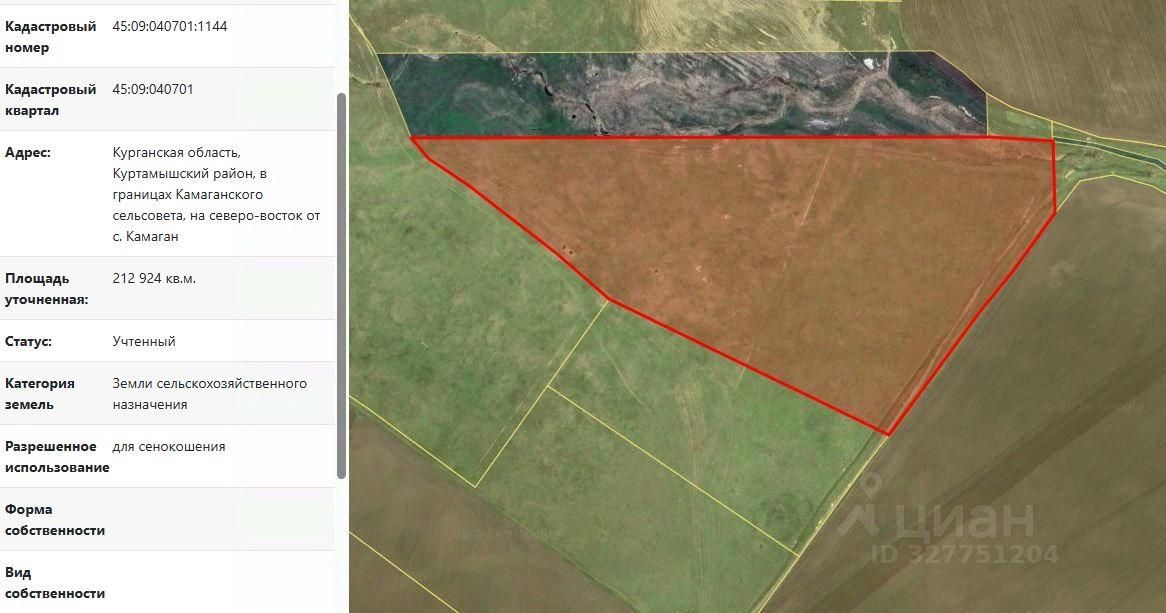Click permitted use value 'для сенокошения'

(x=169, y=446)
